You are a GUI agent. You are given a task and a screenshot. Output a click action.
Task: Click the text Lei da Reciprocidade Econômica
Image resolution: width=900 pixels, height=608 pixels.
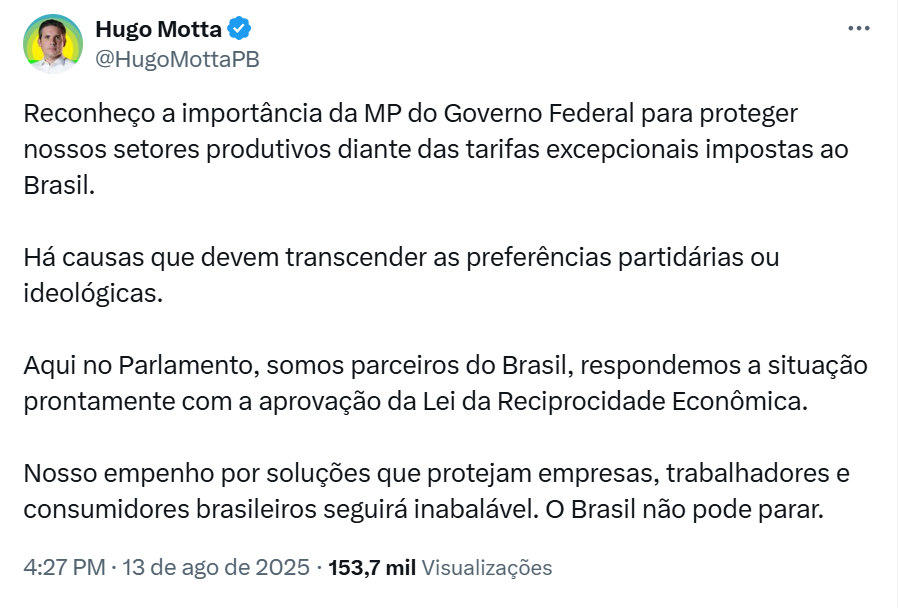click(608, 404)
